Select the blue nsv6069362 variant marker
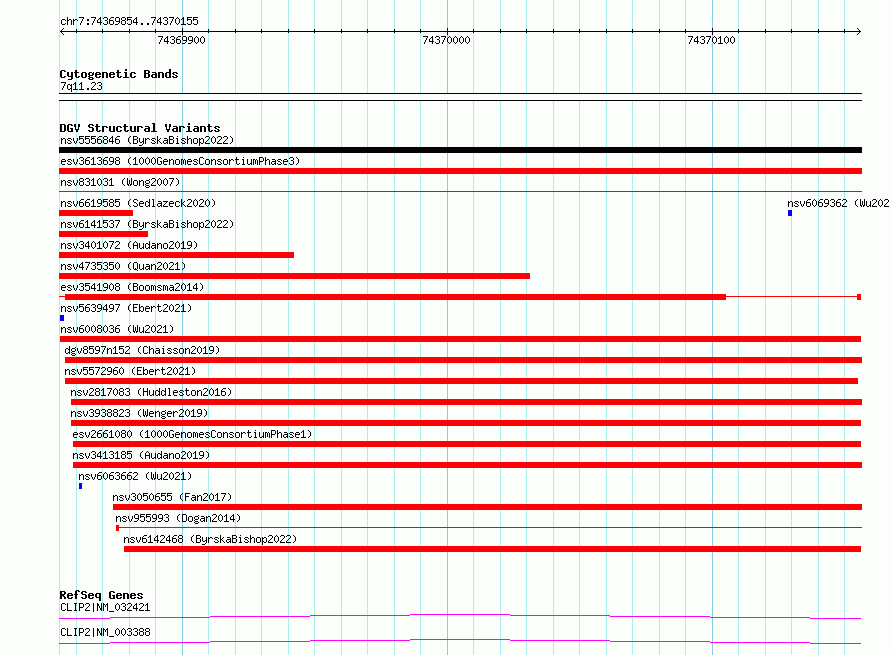 click(790, 213)
